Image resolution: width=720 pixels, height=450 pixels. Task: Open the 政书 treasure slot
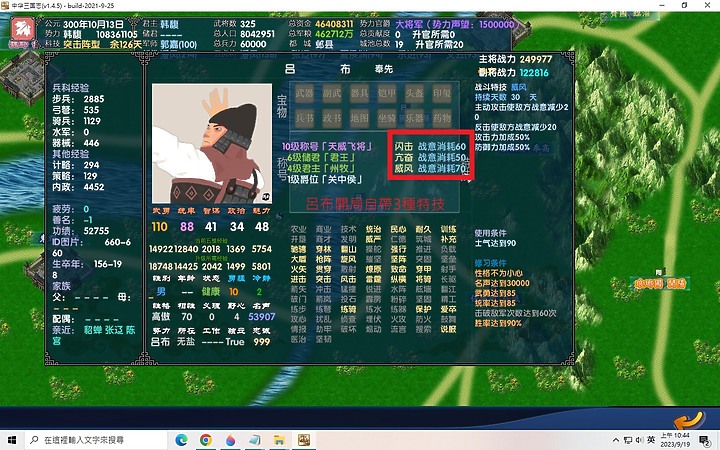332,118
